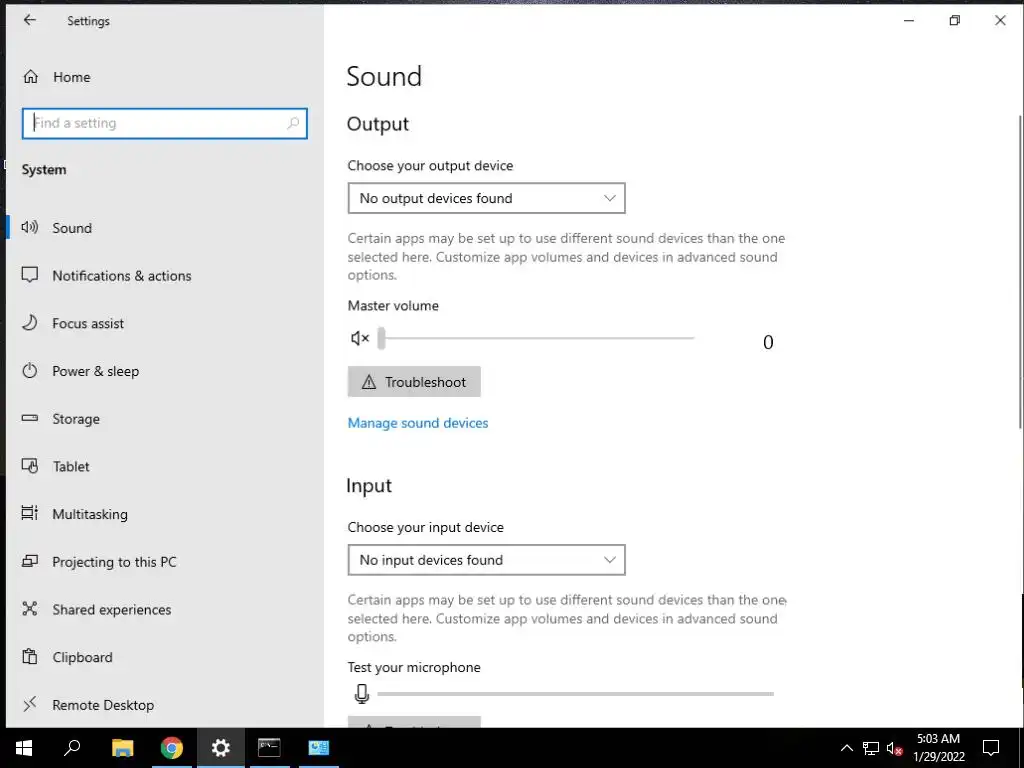Image resolution: width=1024 pixels, height=768 pixels.
Task: Close the Settings window
Action: click(1000, 20)
